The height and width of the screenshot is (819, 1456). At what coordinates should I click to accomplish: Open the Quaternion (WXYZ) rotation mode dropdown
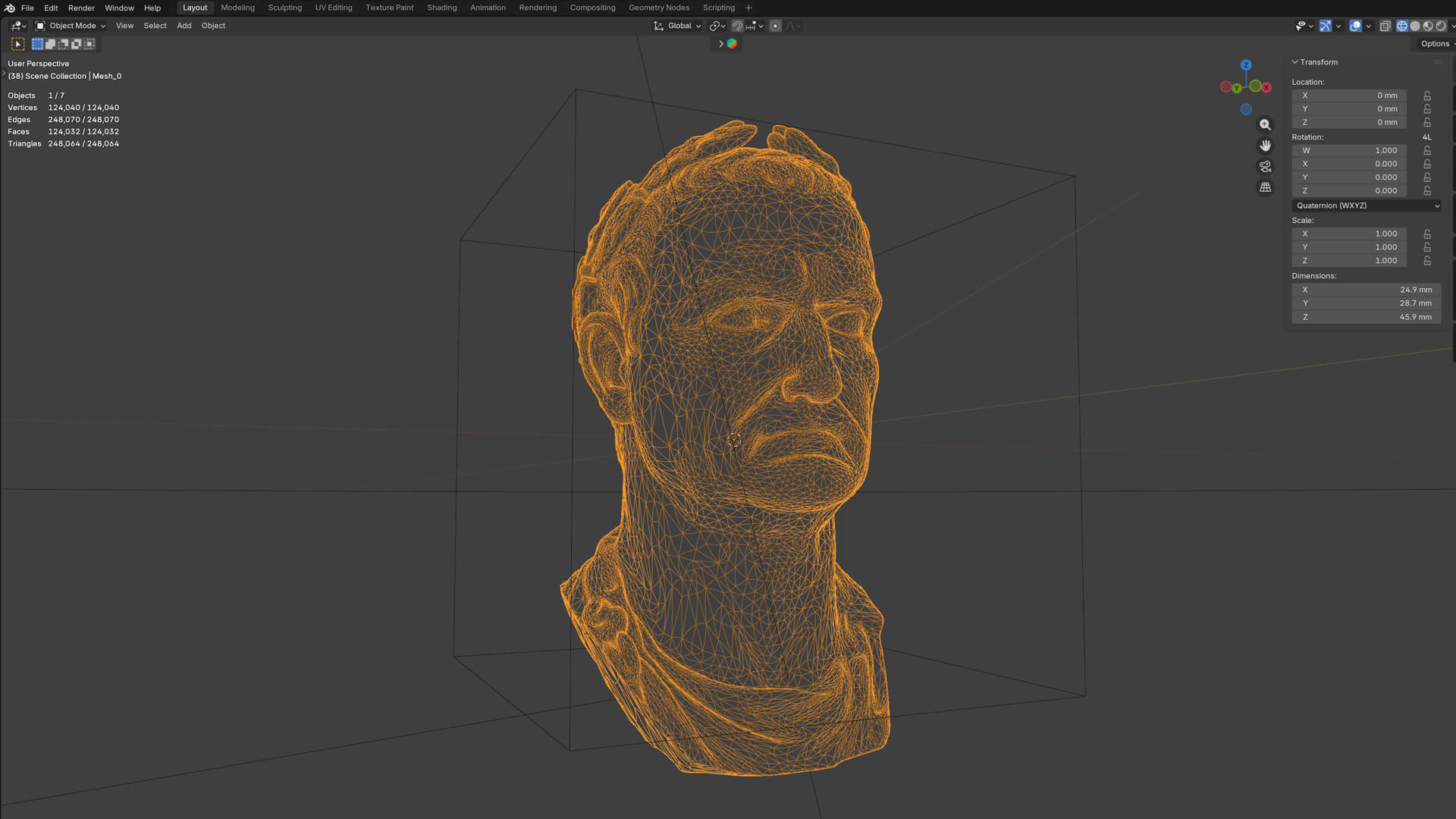pyautogui.click(x=1366, y=206)
